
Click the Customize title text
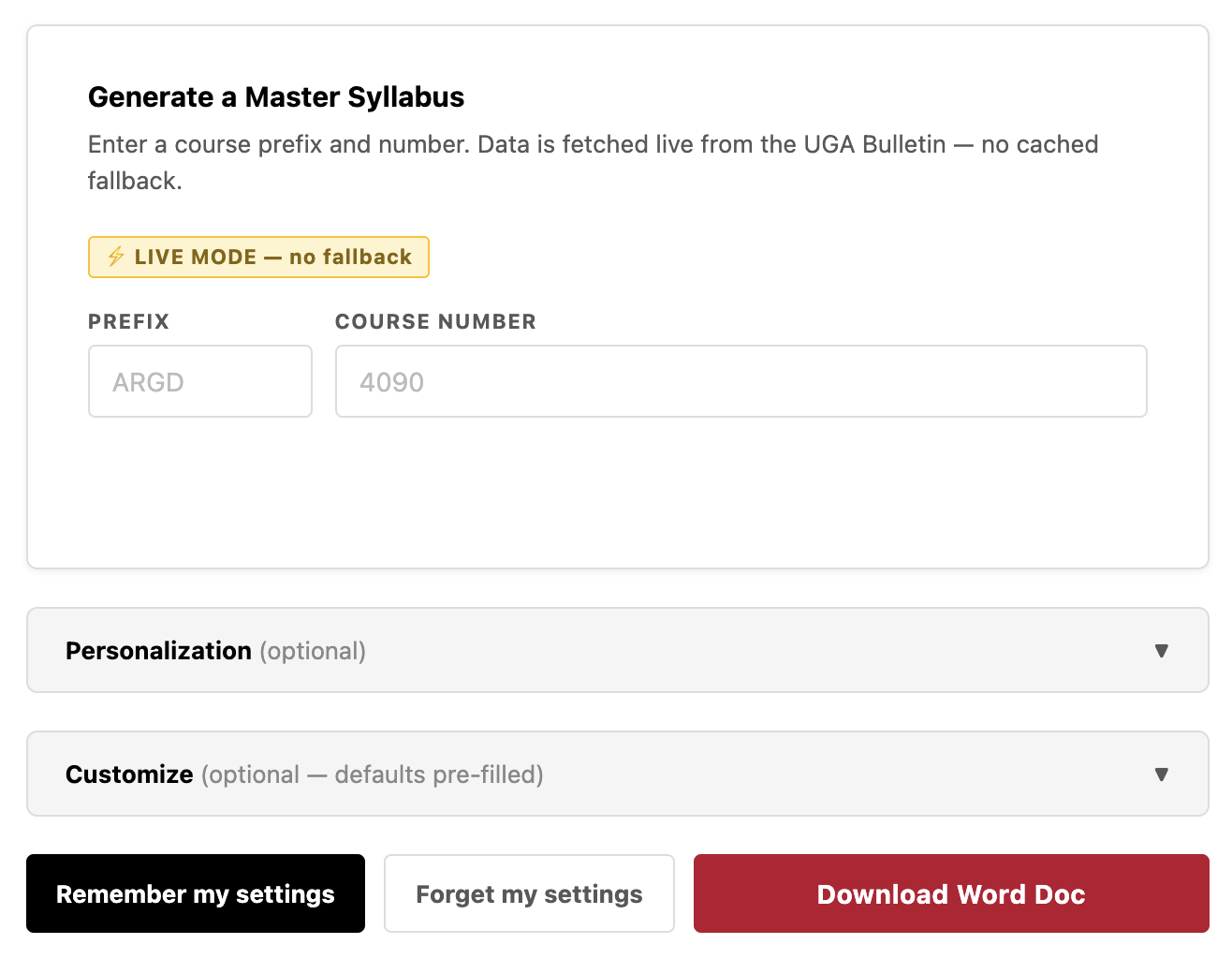click(129, 775)
